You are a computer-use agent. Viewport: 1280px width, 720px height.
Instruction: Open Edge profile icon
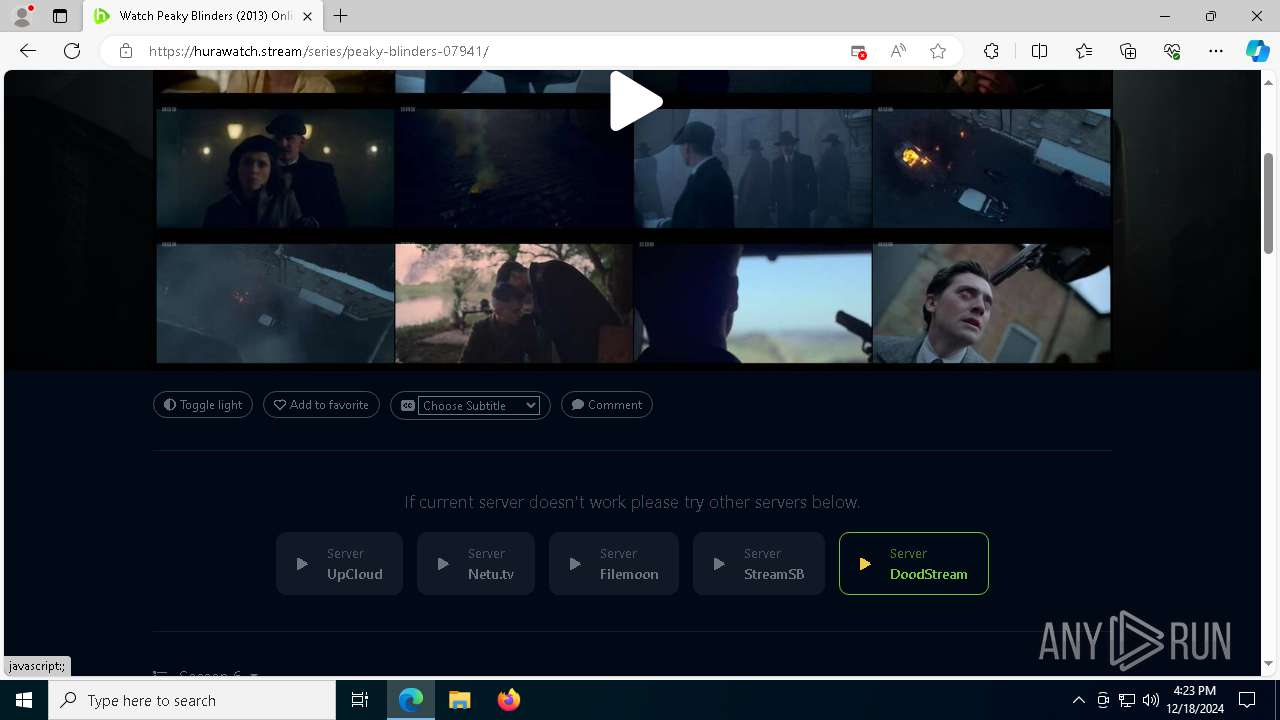click(22, 16)
